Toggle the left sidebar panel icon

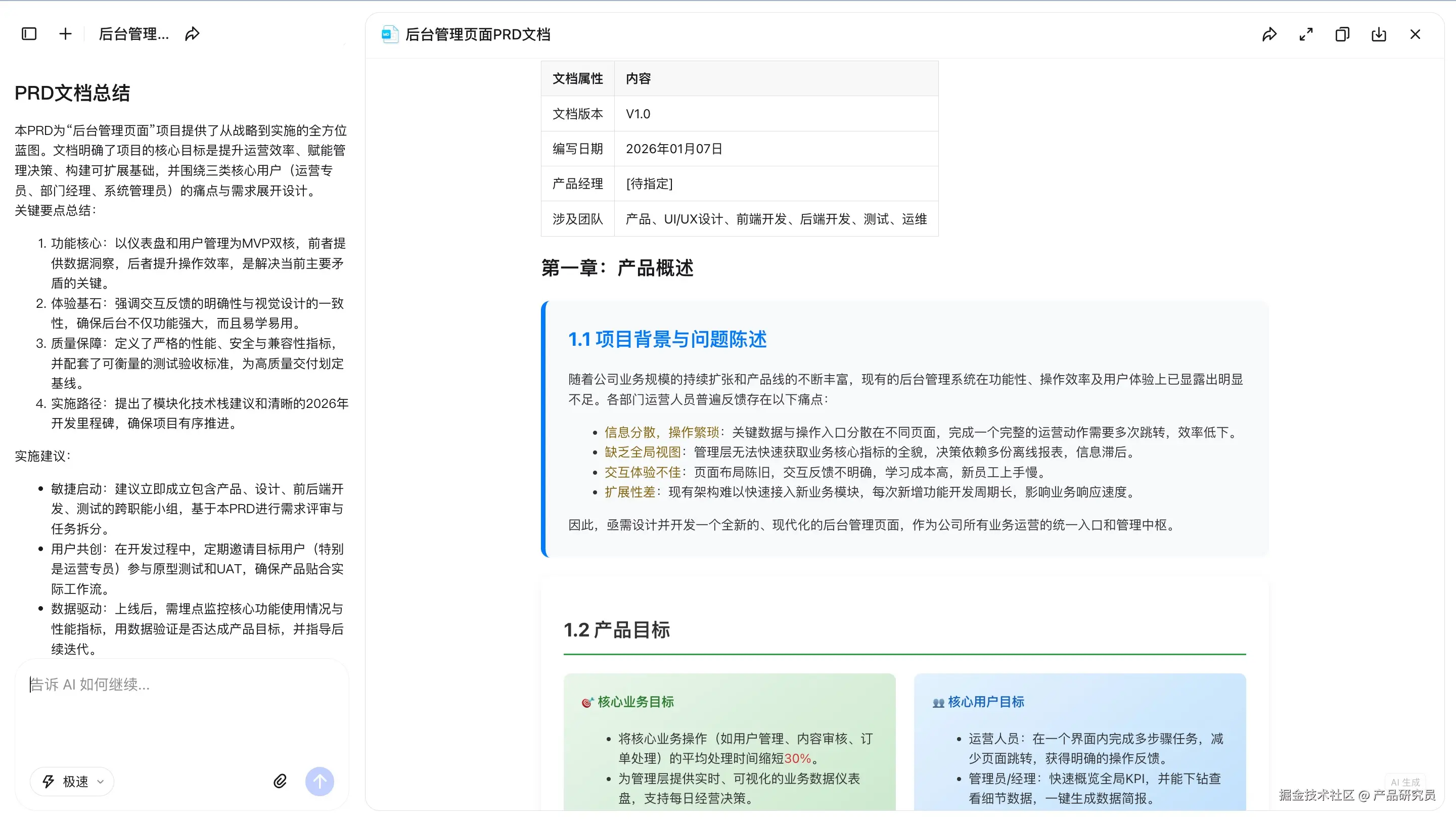(x=29, y=34)
